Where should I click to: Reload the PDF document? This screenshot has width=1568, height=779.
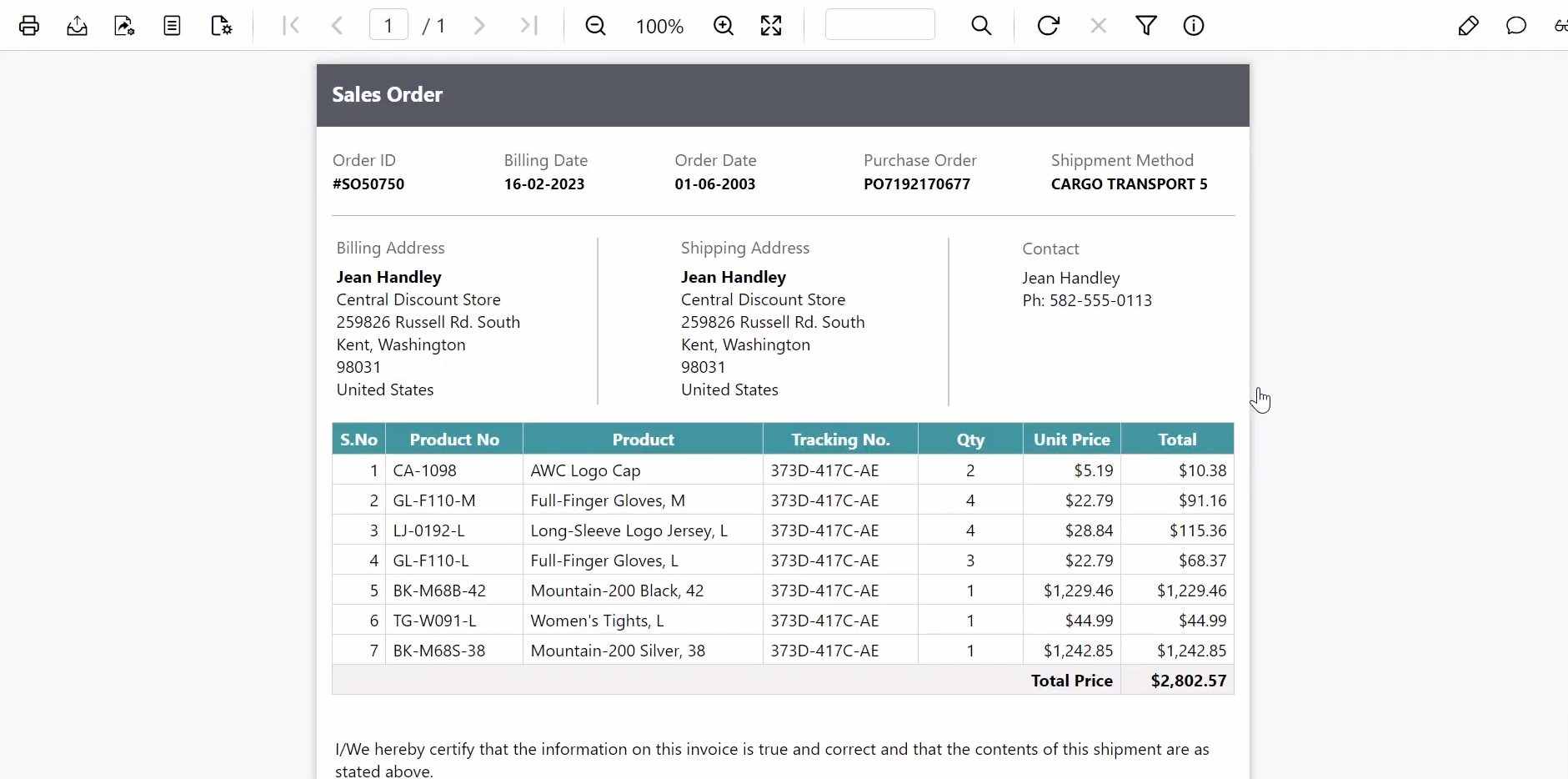click(x=1048, y=25)
